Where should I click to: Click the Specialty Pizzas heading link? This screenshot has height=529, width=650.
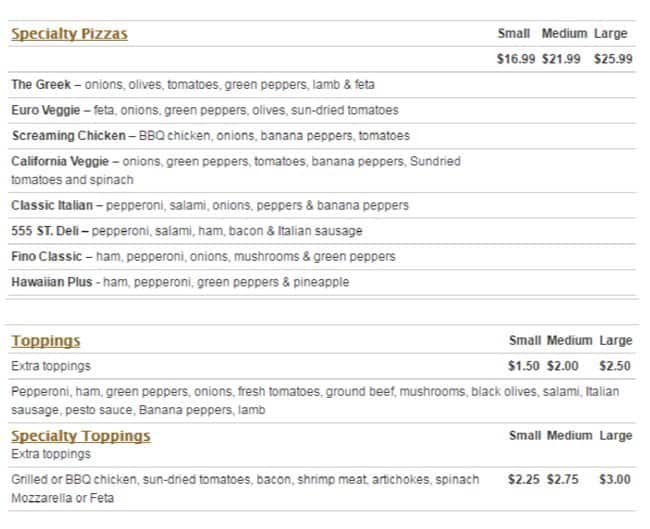tap(69, 34)
